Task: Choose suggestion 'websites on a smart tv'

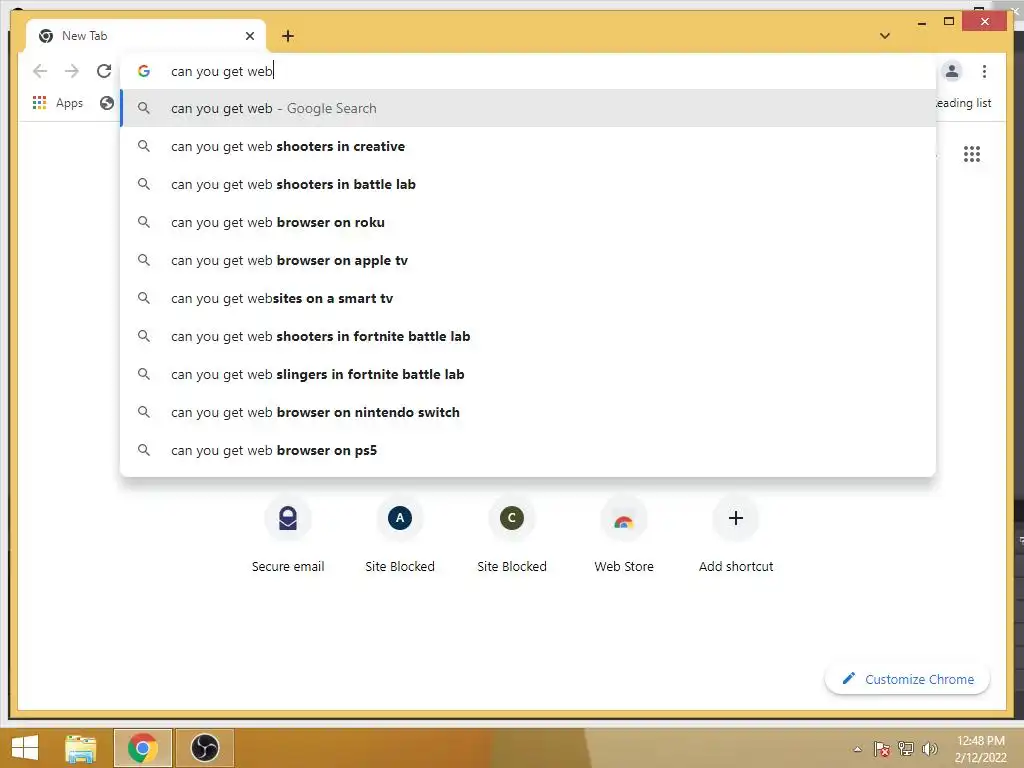Action: click(528, 298)
